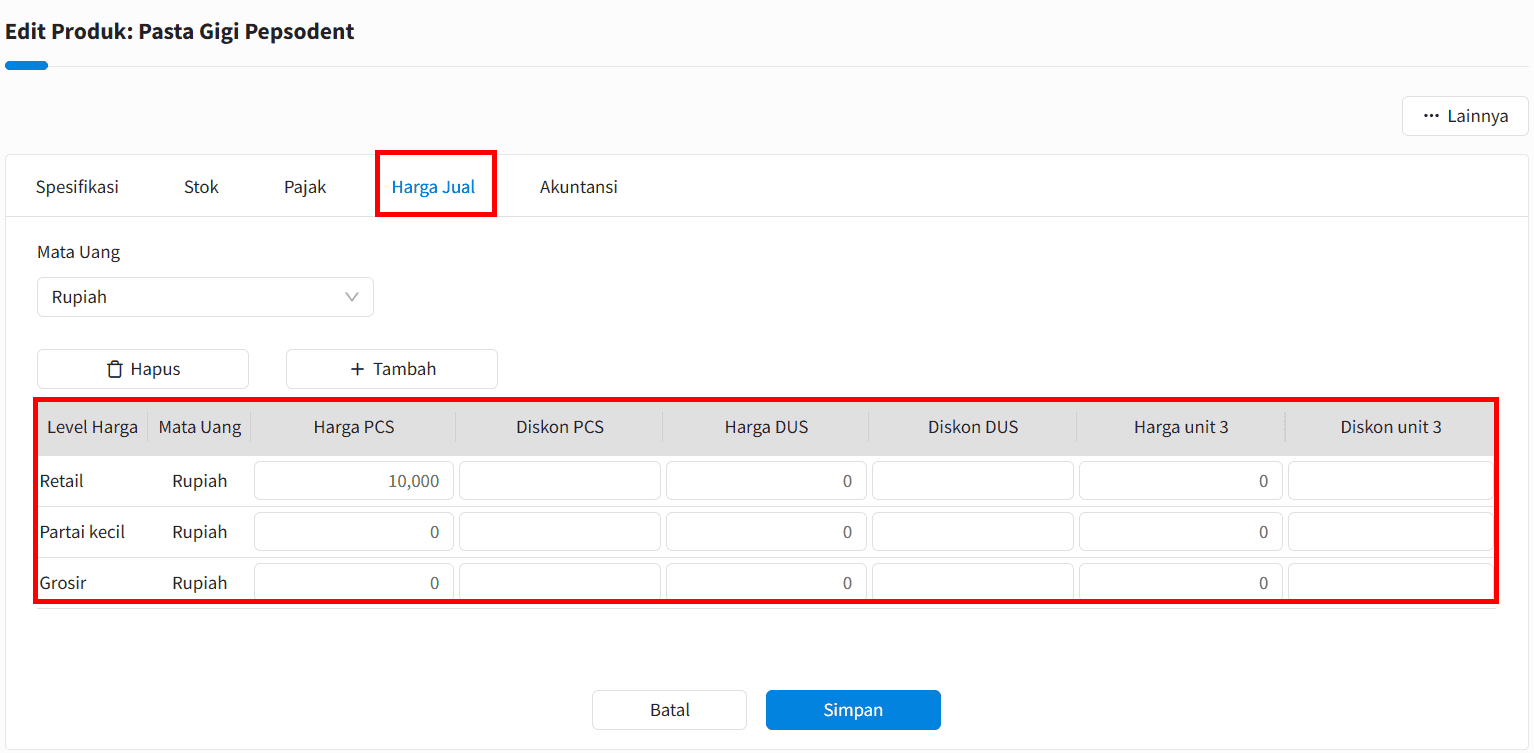Click Rupiah cell in Partai kecil row
Viewport: 1534px width, 753px height.
(x=200, y=532)
